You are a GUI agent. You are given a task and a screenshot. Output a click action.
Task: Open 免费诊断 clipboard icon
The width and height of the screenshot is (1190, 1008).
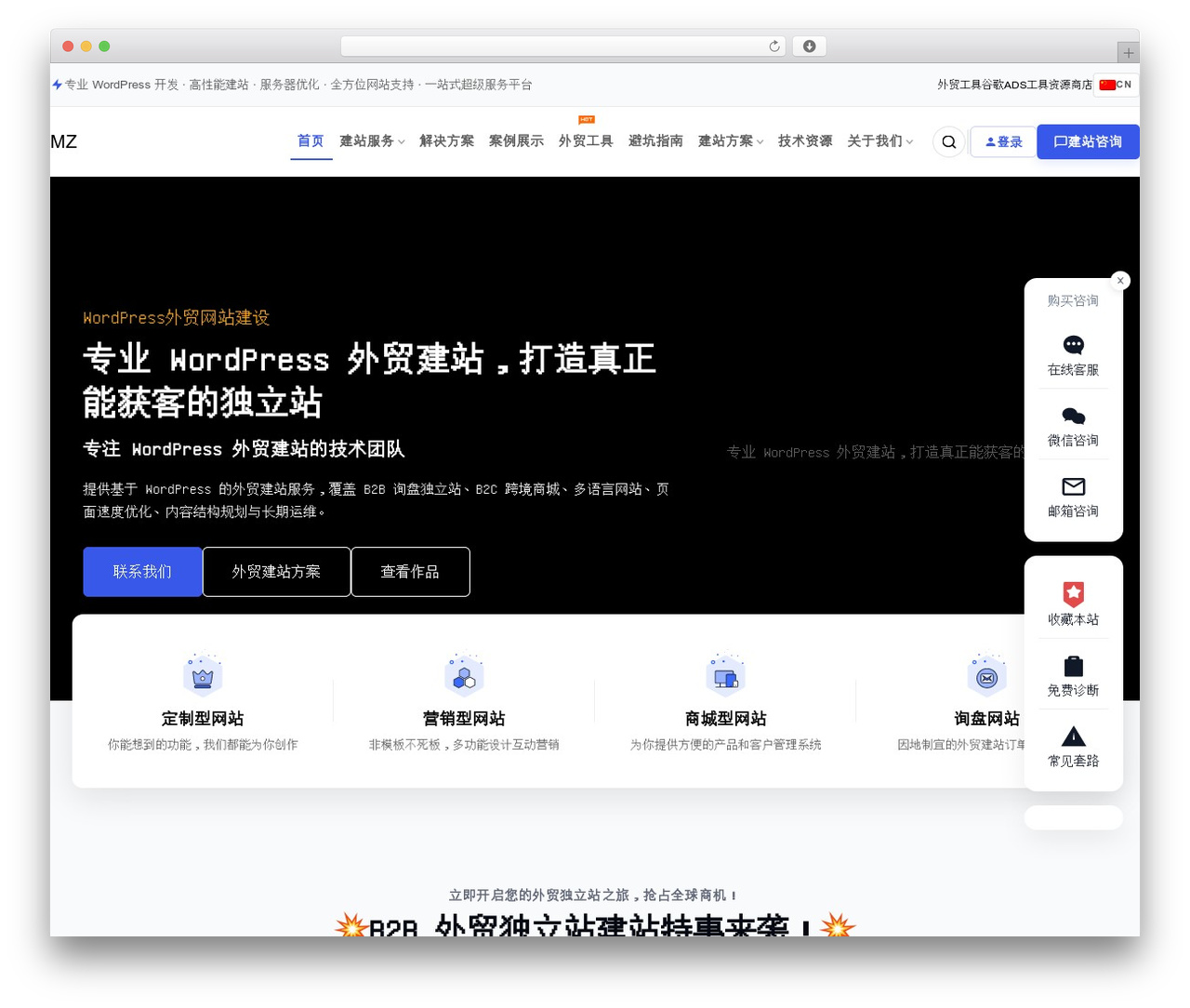coord(1074,666)
